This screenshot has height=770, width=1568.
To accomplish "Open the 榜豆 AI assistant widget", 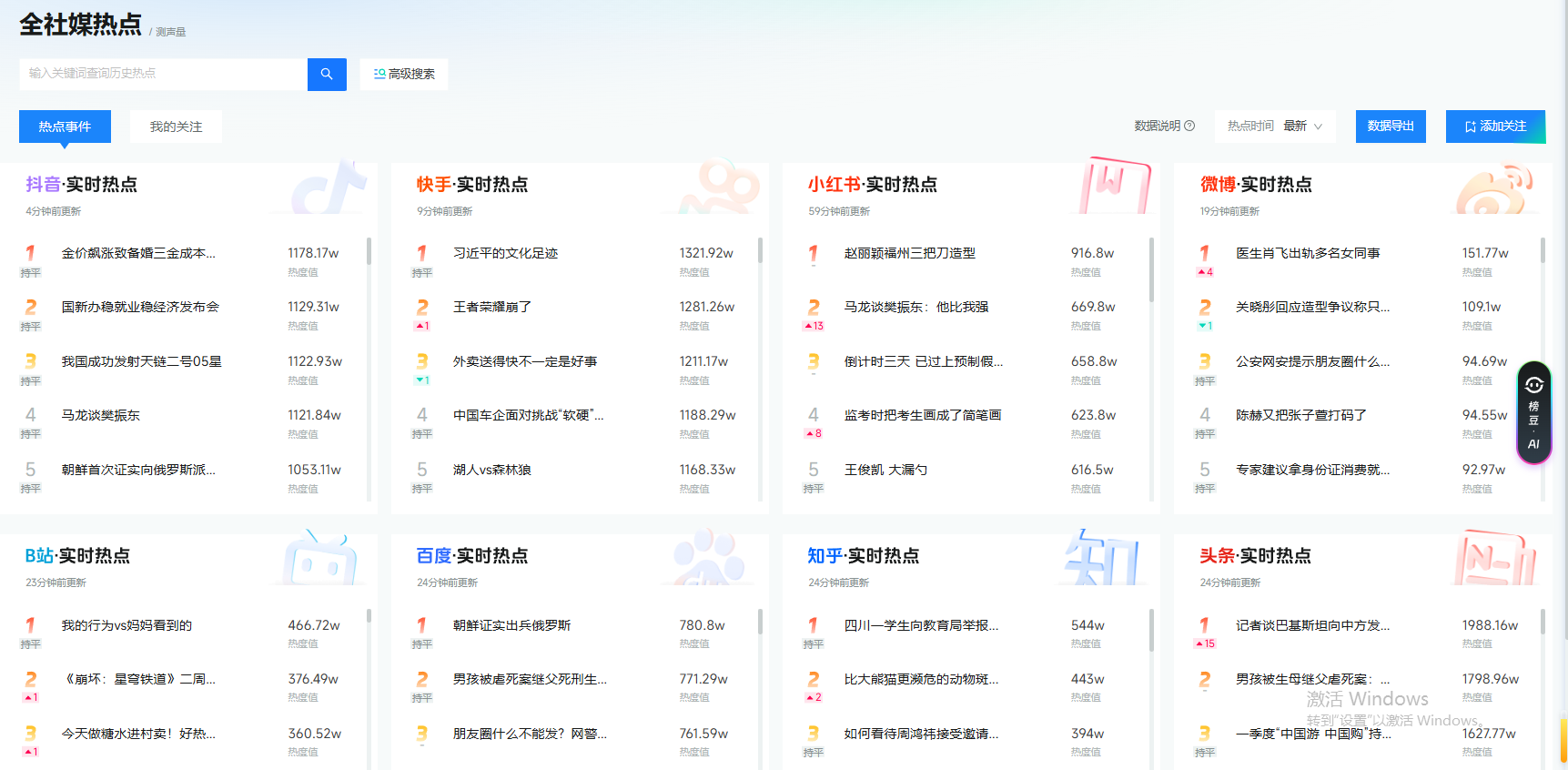I will 1533,412.
